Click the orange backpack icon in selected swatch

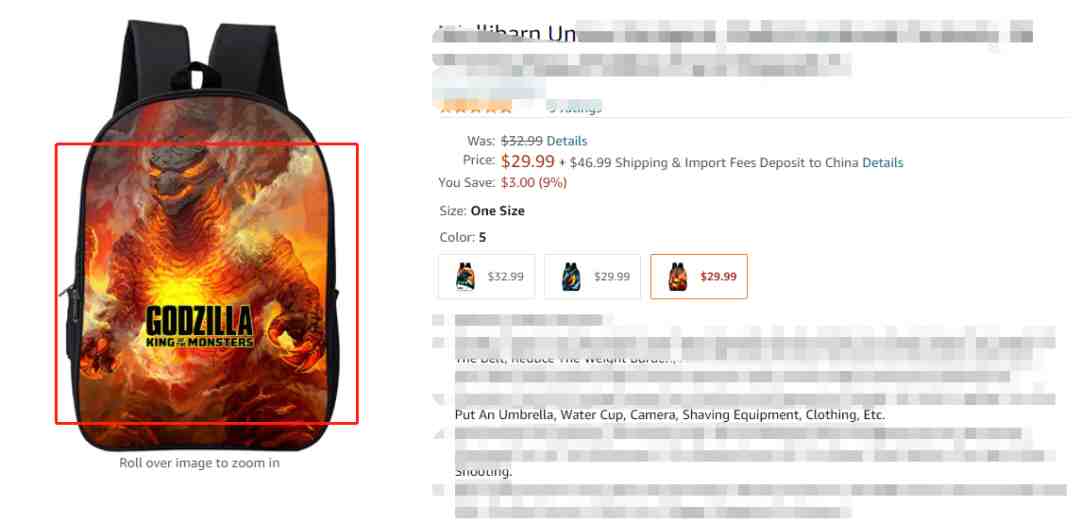pyautogui.click(x=678, y=276)
